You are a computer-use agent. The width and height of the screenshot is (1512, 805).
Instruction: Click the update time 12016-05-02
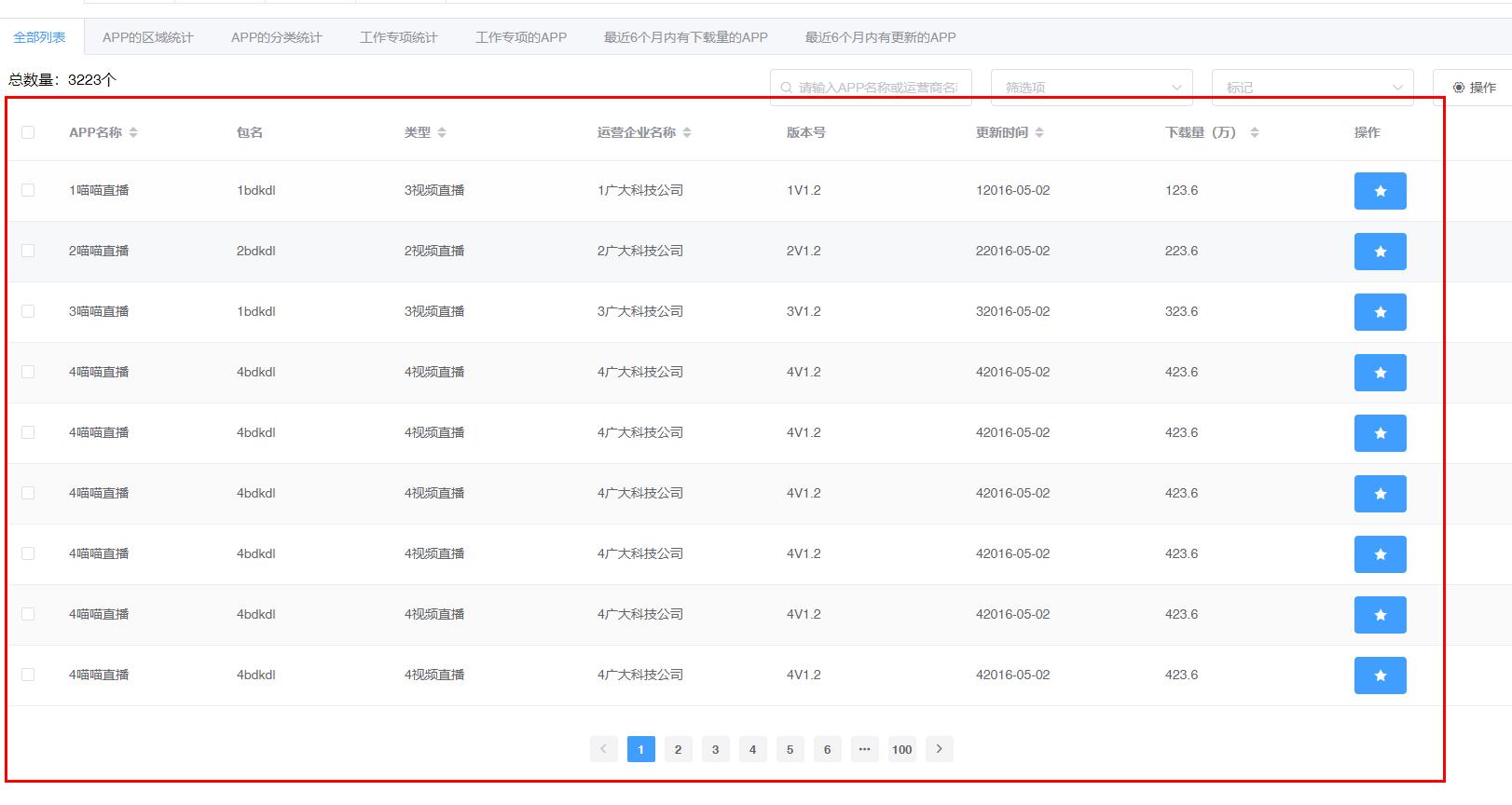1013,190
